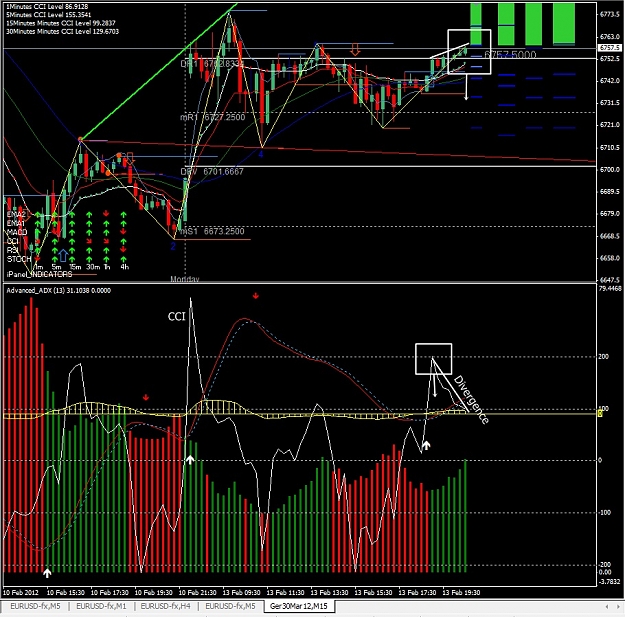Select the EMA2 row label in iPanel
This screenshot has width=625, height=617.
point(16,214)
